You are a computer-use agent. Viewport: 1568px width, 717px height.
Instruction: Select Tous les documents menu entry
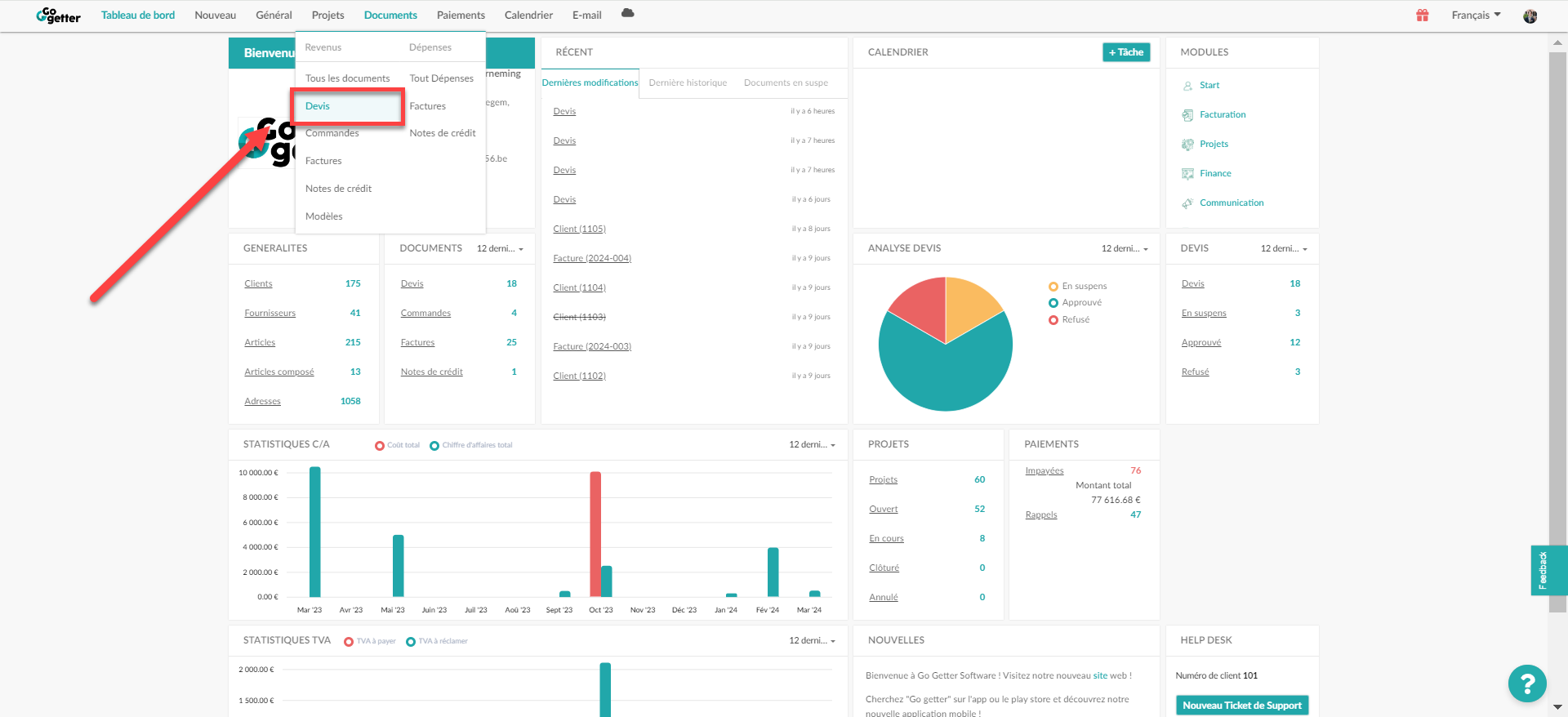click(347, 78)
